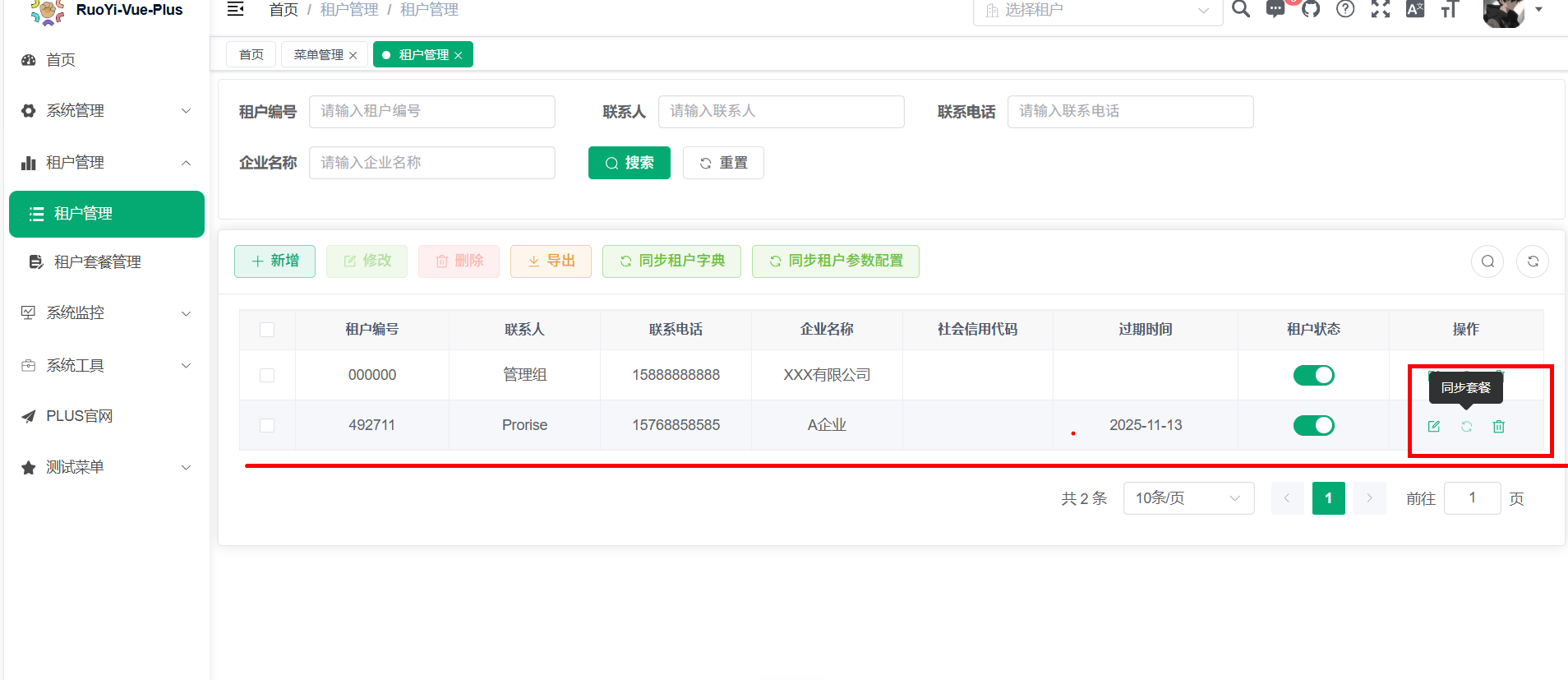Open the GitHub source link icon
This screenshot has height=680, width=1568.
click(x=1311, y=9)
